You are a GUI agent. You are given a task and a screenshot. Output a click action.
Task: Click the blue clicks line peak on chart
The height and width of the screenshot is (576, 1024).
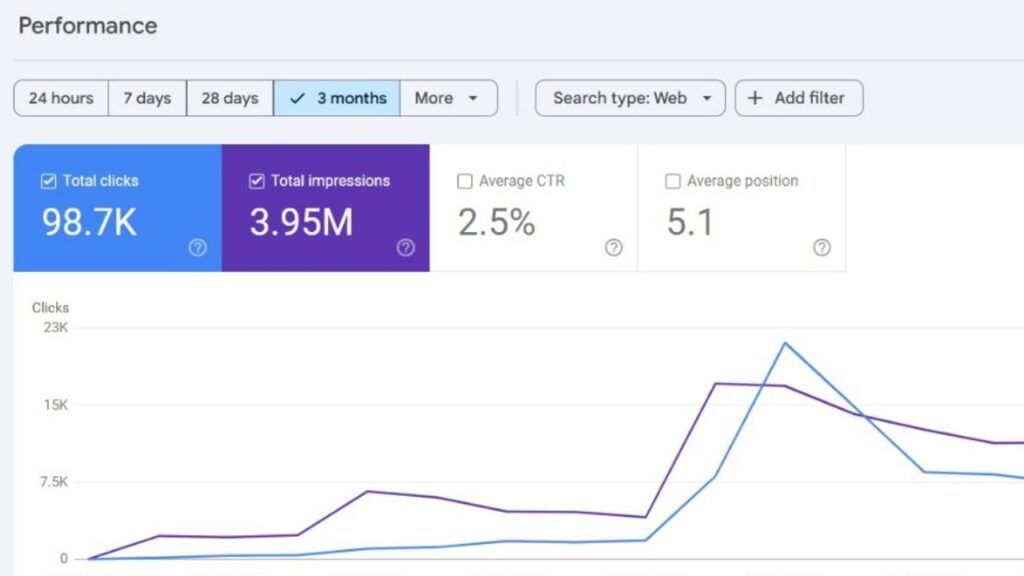pos(785,343)
